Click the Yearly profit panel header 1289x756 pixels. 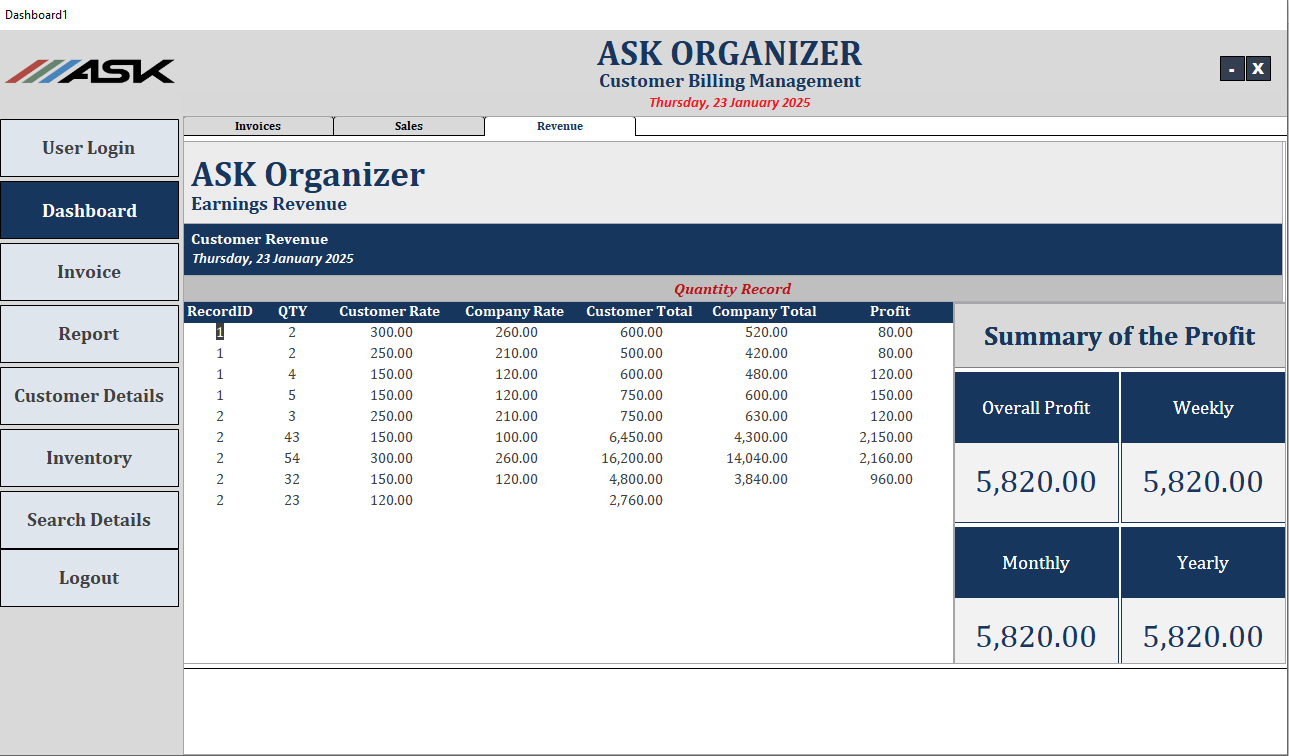pos(1203,563)
